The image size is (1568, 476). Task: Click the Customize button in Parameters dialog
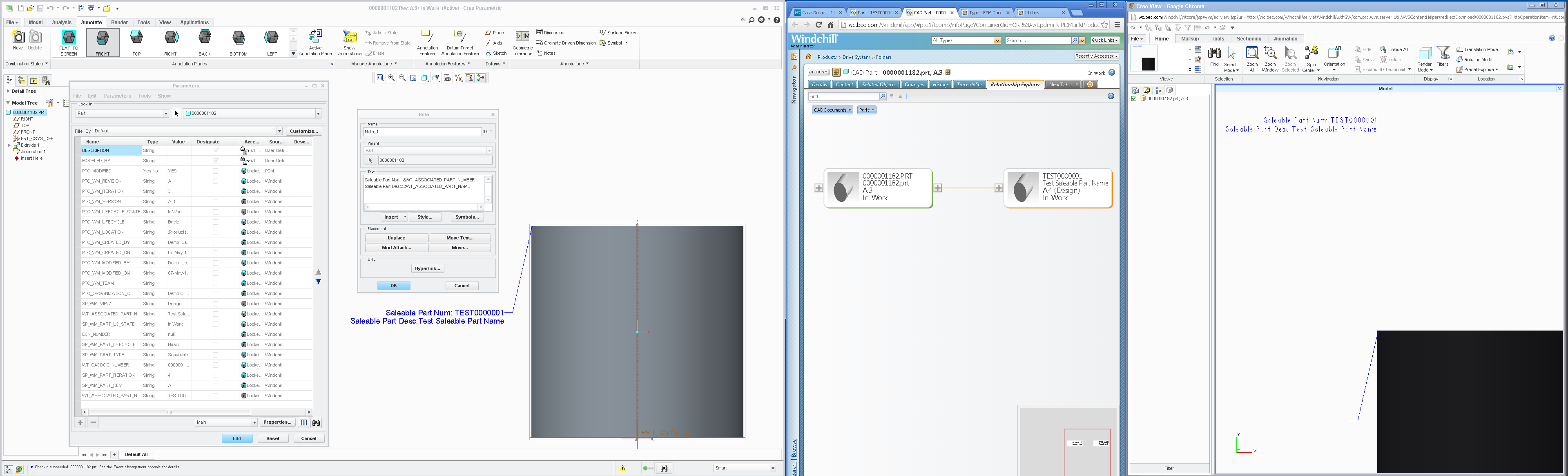pyautogui.click(x=304, y=131)
